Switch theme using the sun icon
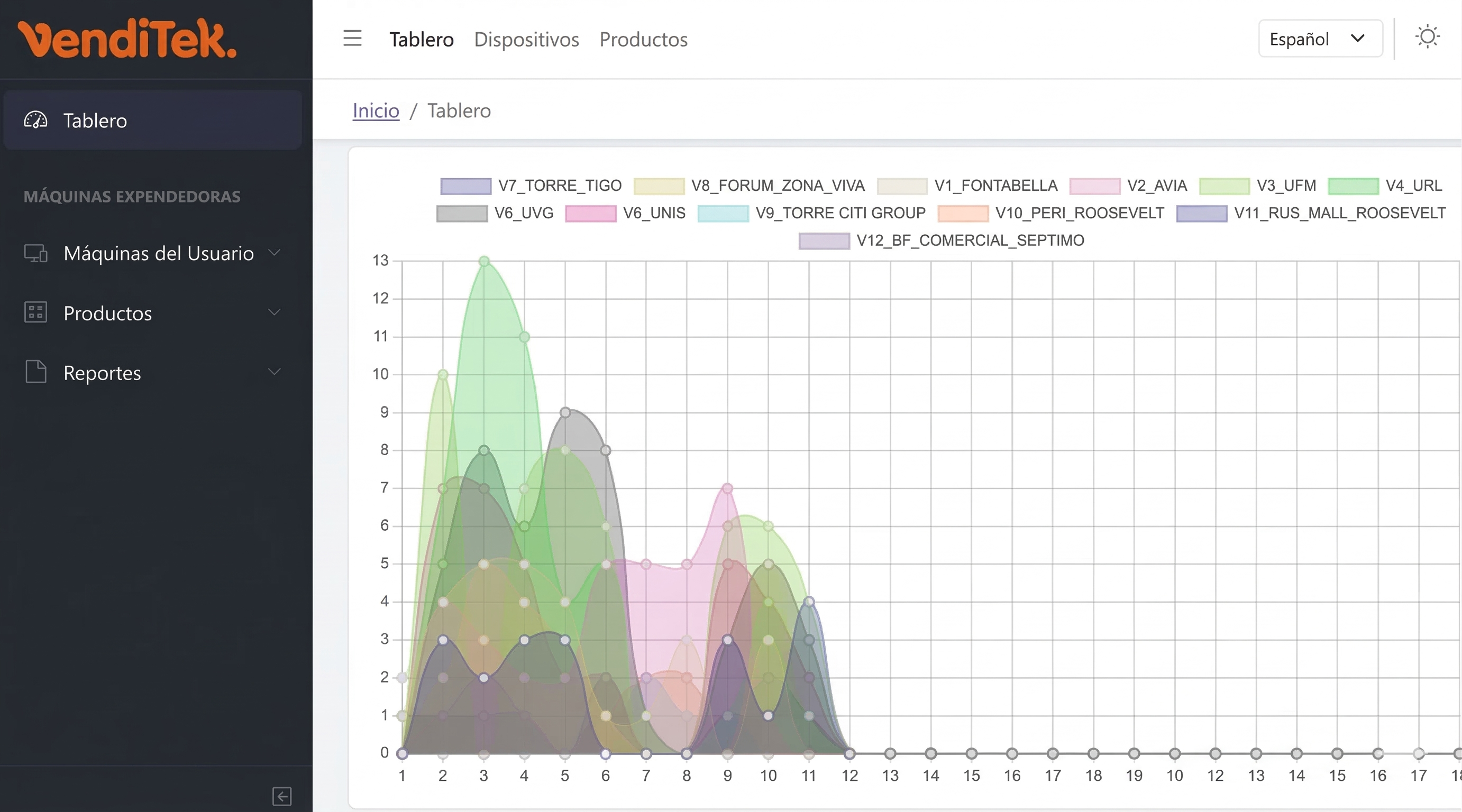This screenshot has height=812, width=1462. click(x=1428, y=36)
